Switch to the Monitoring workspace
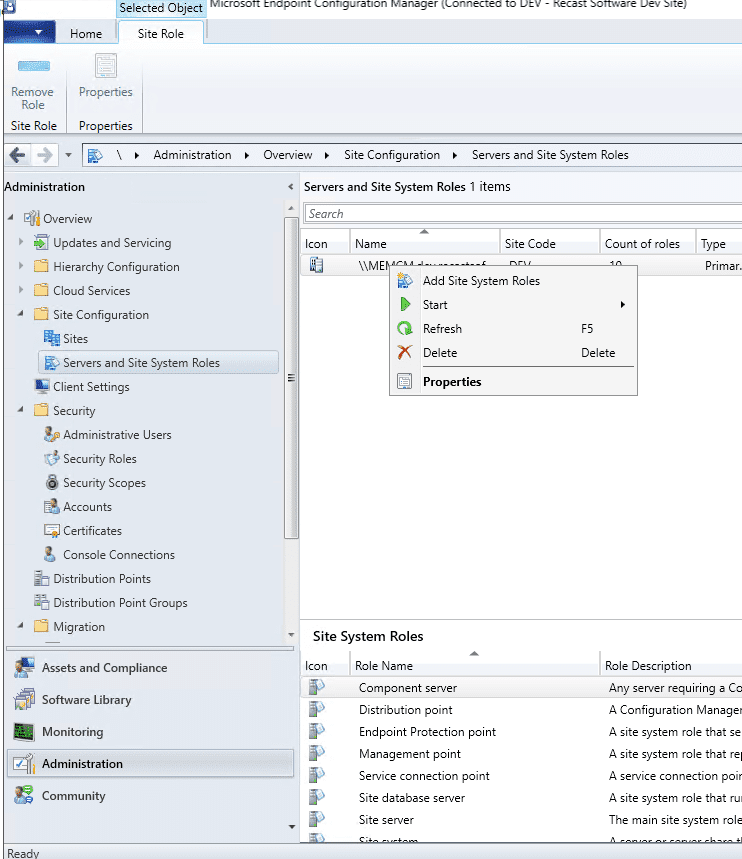The image size is (742, 859). 72,732
